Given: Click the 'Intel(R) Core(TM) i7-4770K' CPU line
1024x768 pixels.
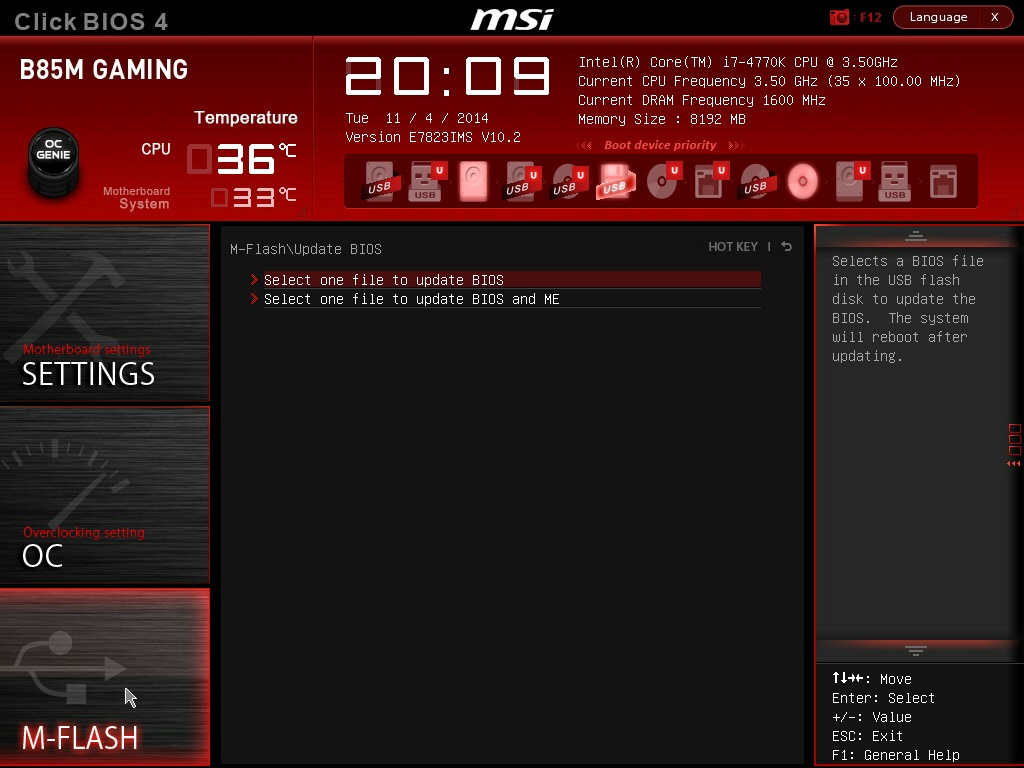Looking at the screenshot, I should (738, 62).
